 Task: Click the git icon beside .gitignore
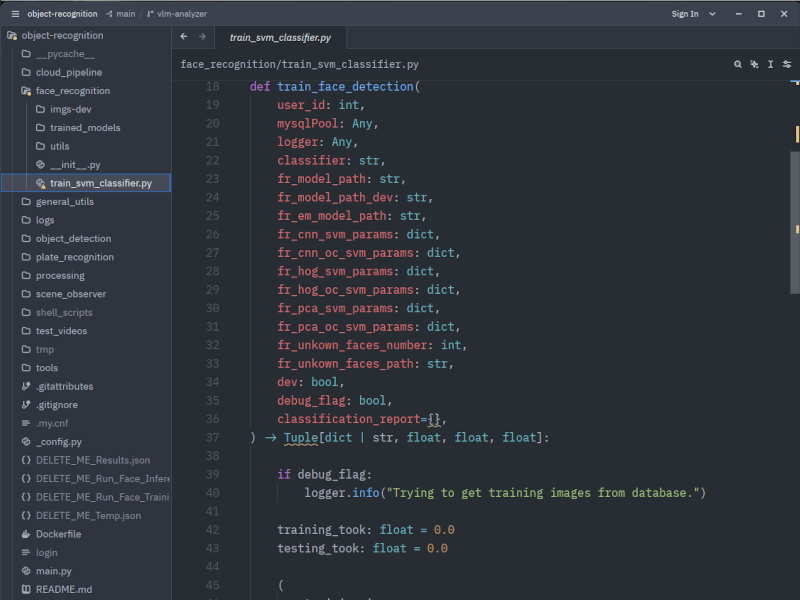pyautogui.click(x=26, y=405)
